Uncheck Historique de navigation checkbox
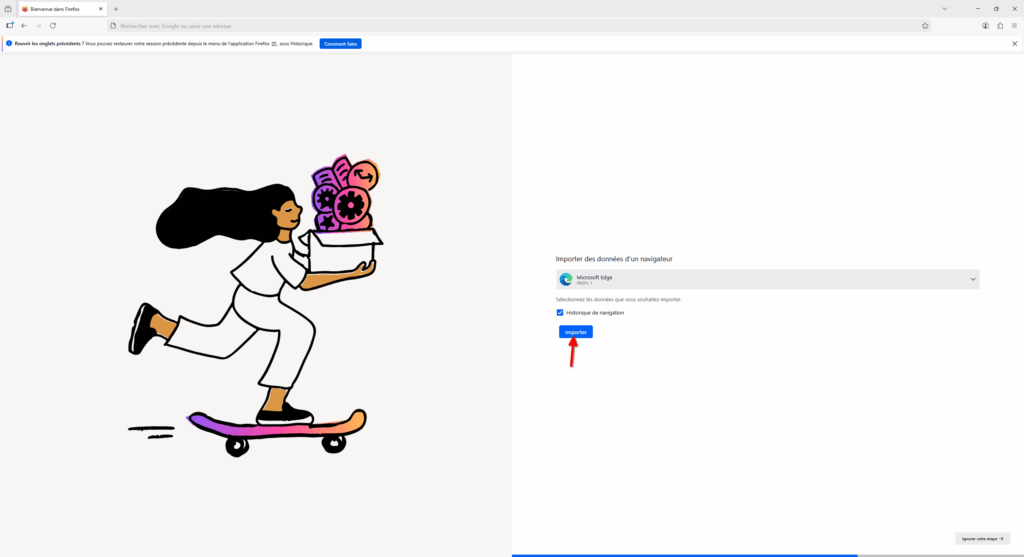The height and width of the screenshot is (557, 1024). point(560,313)
